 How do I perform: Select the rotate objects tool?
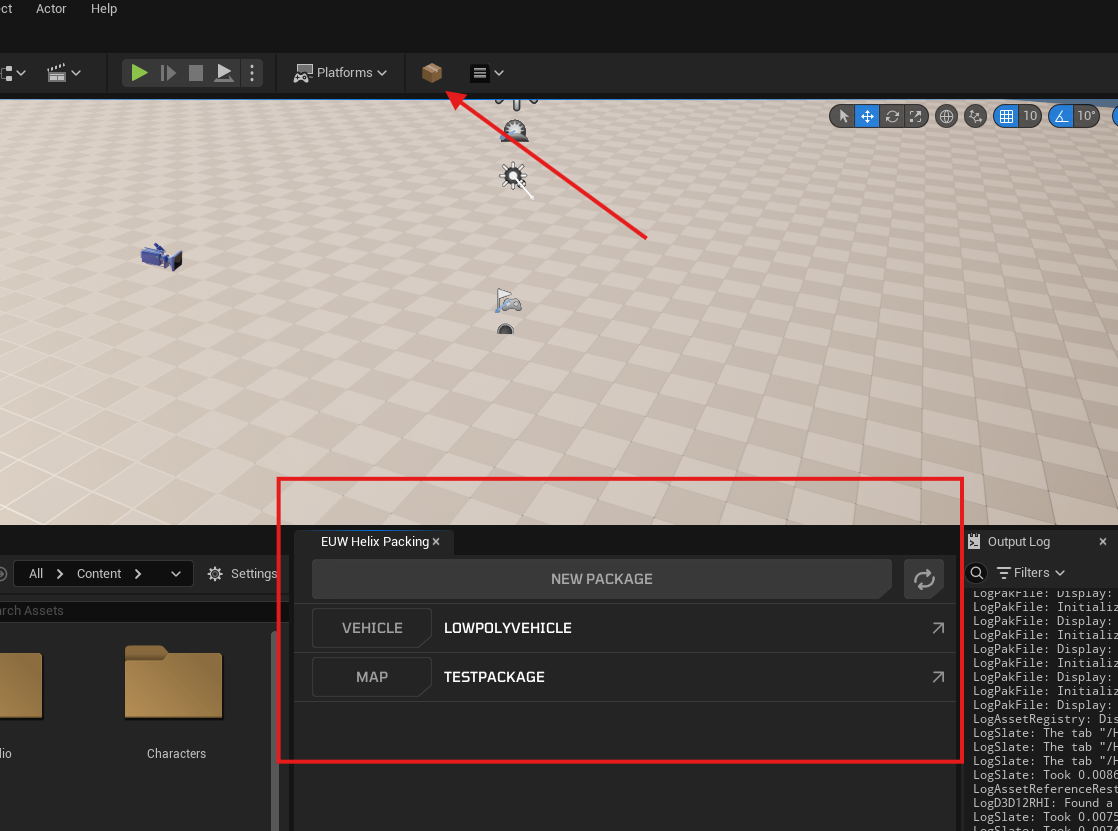891,116
